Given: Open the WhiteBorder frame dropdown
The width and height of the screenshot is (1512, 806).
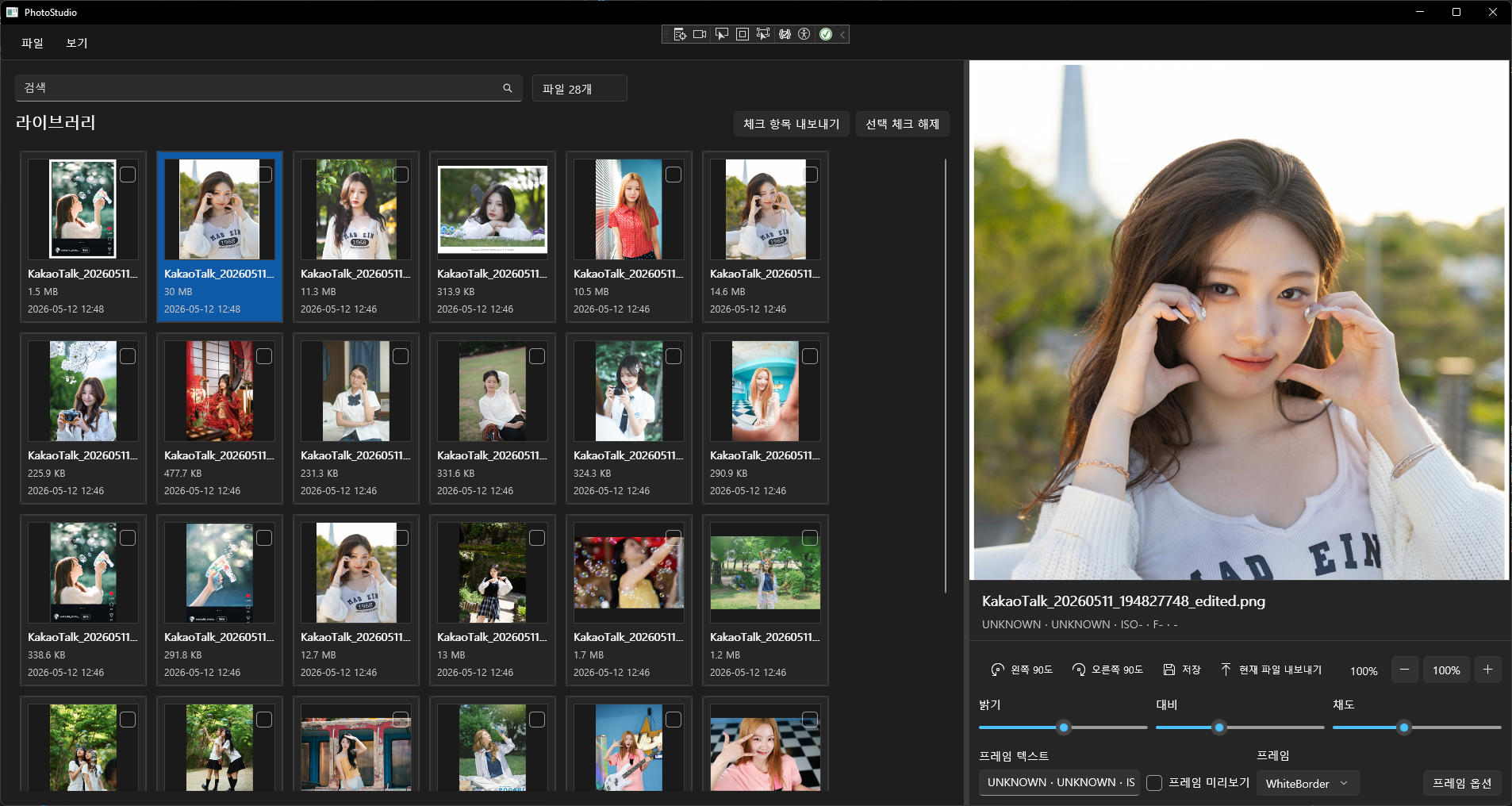Looking at the screenshot, I should pos(1307,783).
